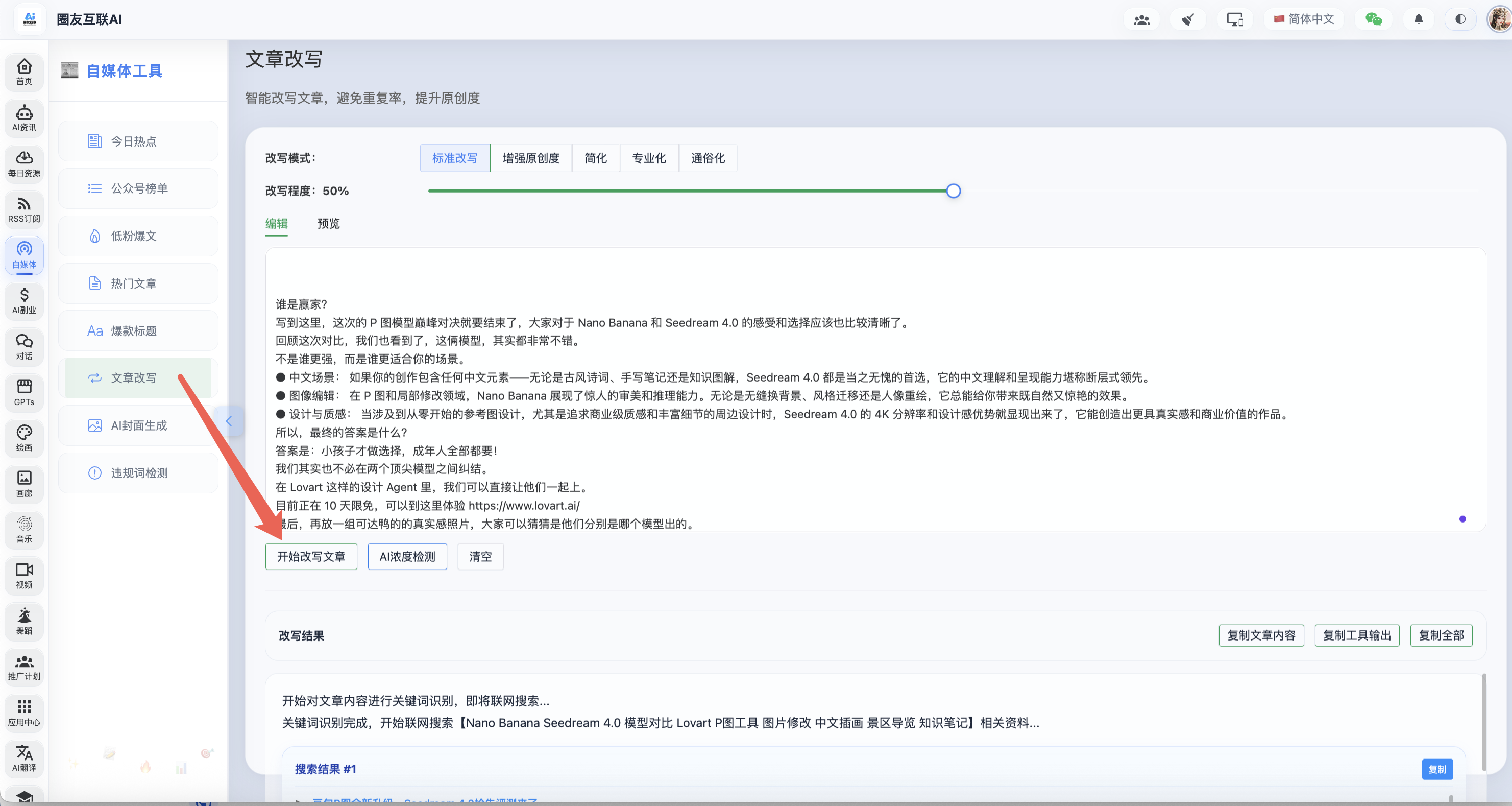Click the 改写程度 slider handle

pyautogui.click(x=953, y=191)
